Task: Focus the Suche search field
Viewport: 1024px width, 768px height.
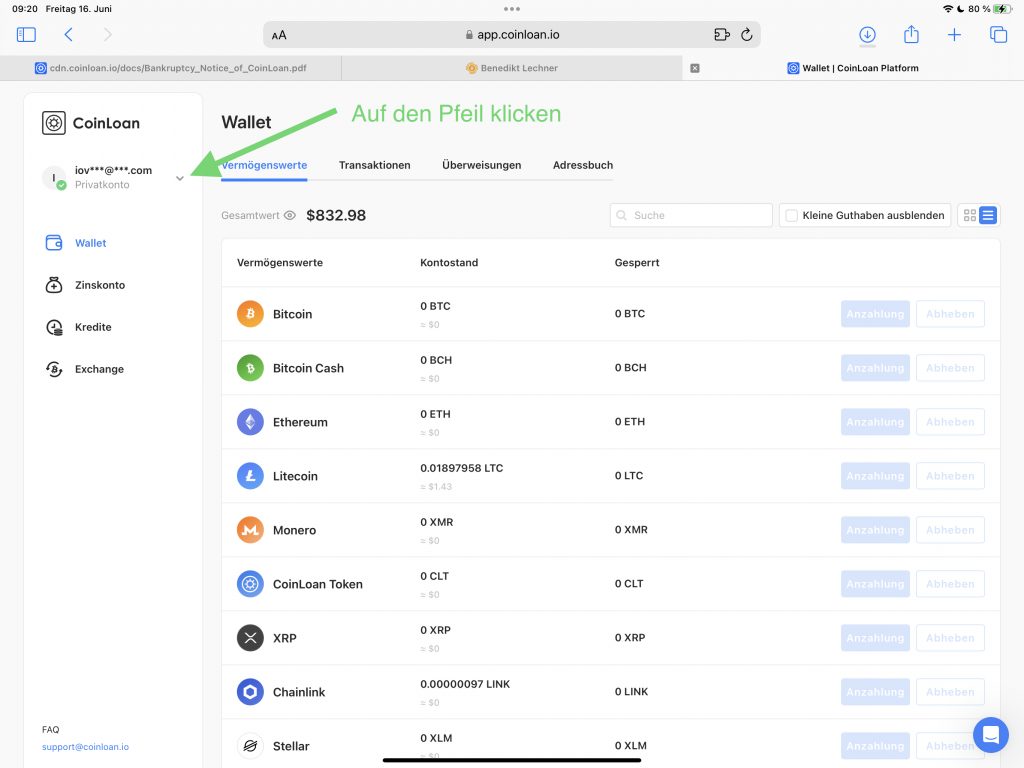Action: pos(691,216)
